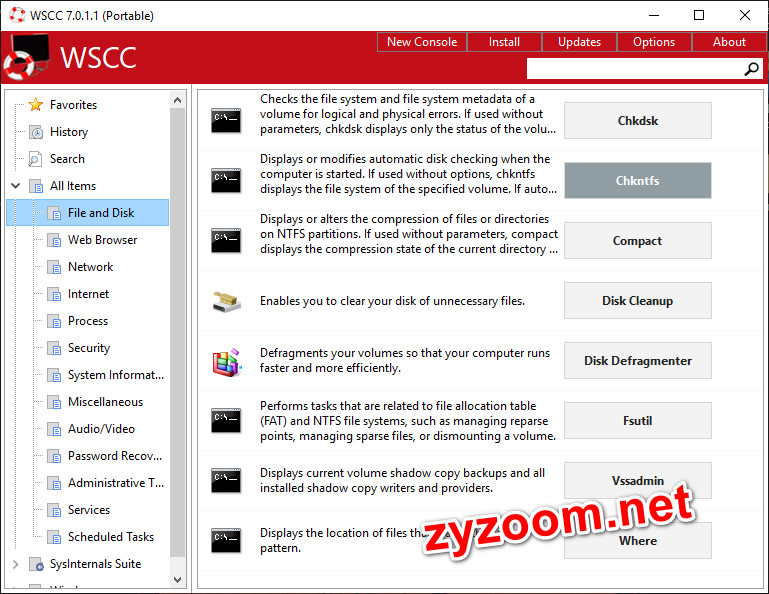The height and width of the screenshot is (594, 769).
Task: Launch the Chkntfs utility
Action: 638,181
